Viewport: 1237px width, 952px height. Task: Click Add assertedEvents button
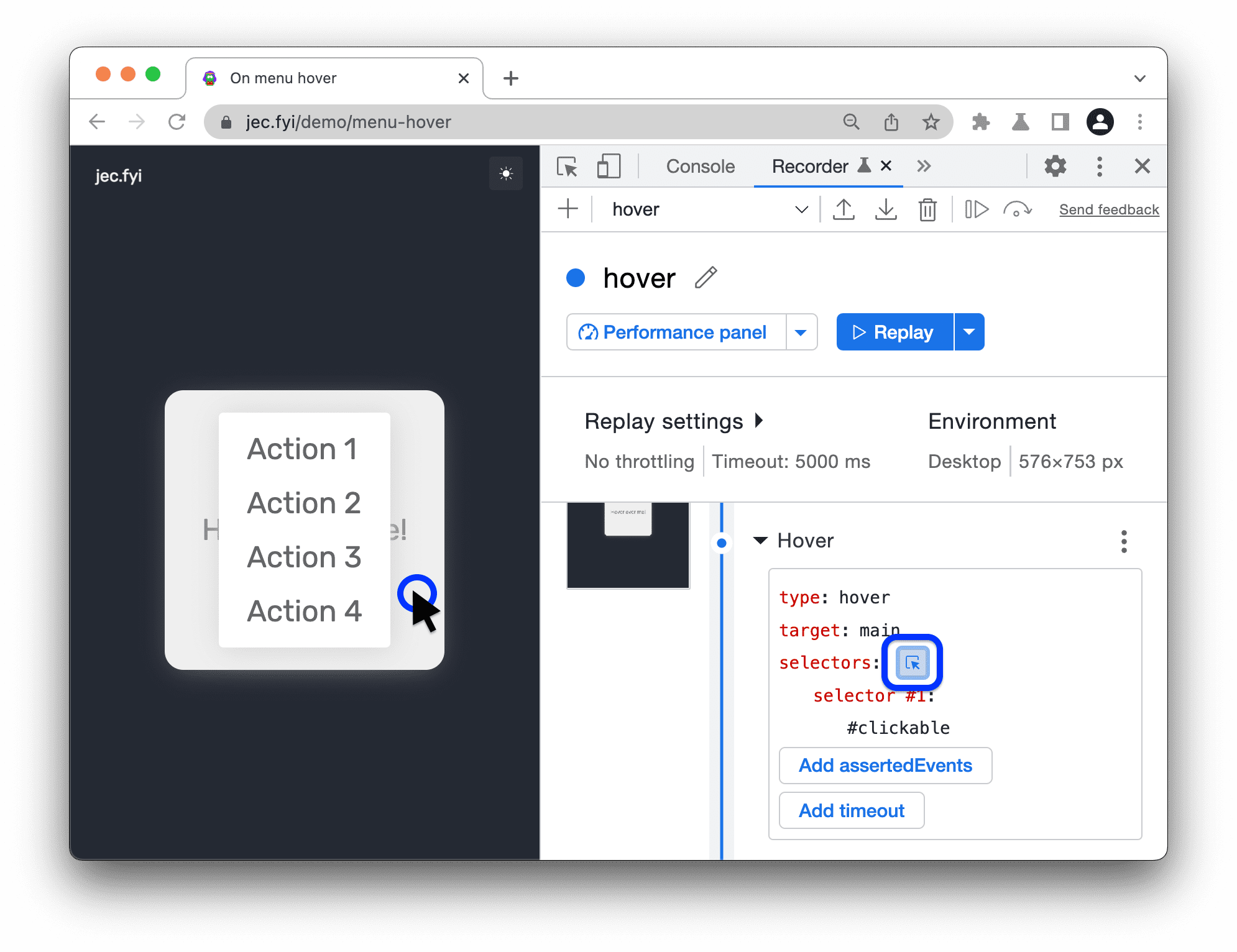tap(884, 764)
